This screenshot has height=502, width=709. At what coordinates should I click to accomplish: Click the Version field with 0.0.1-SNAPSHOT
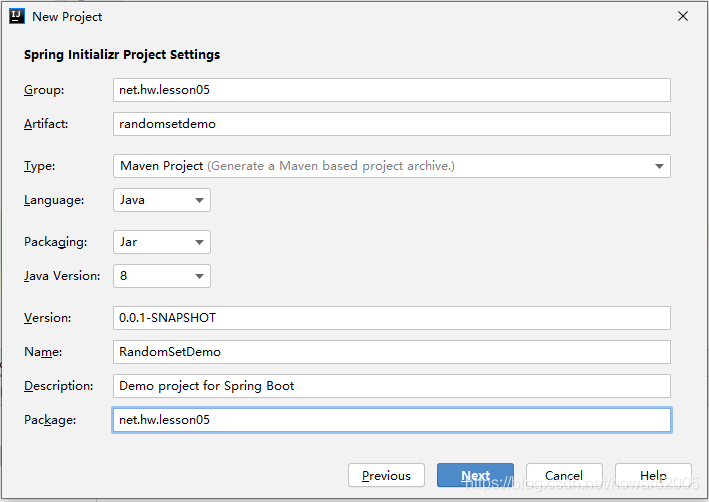click(x=392, y=318)
